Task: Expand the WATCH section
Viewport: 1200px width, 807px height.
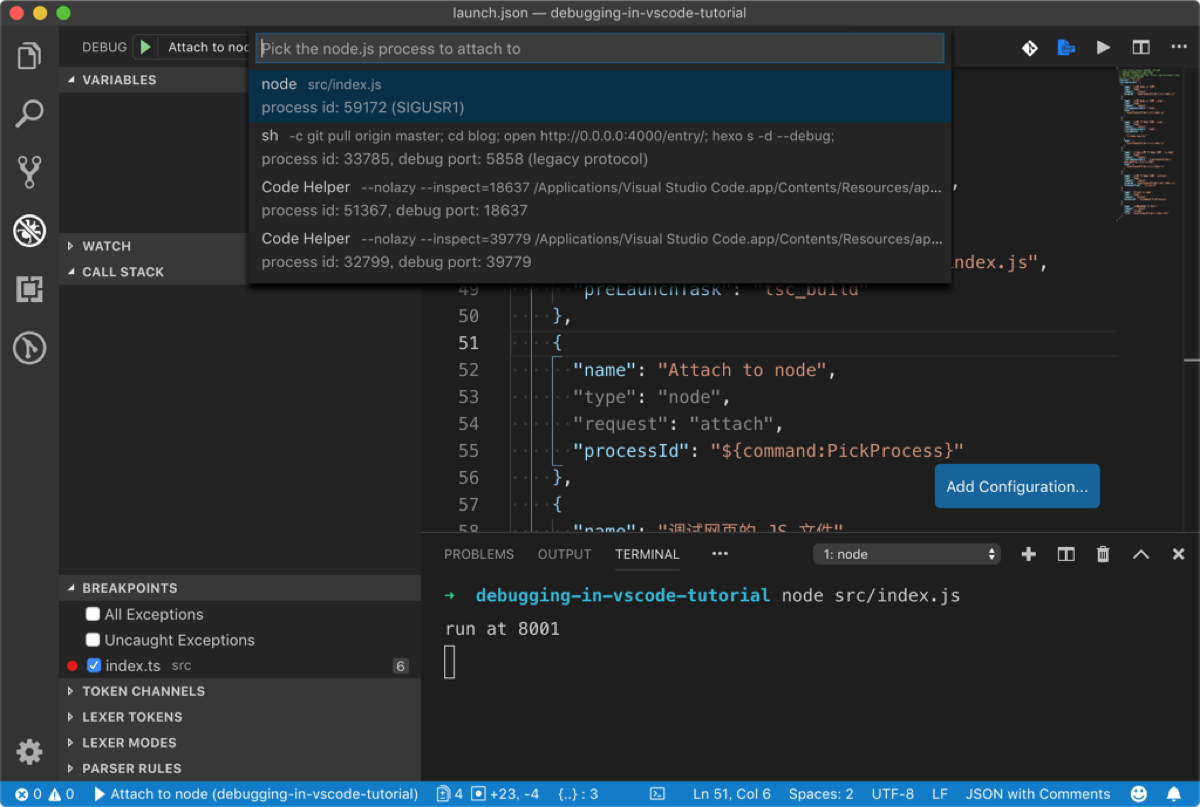Action: [106, 246]
